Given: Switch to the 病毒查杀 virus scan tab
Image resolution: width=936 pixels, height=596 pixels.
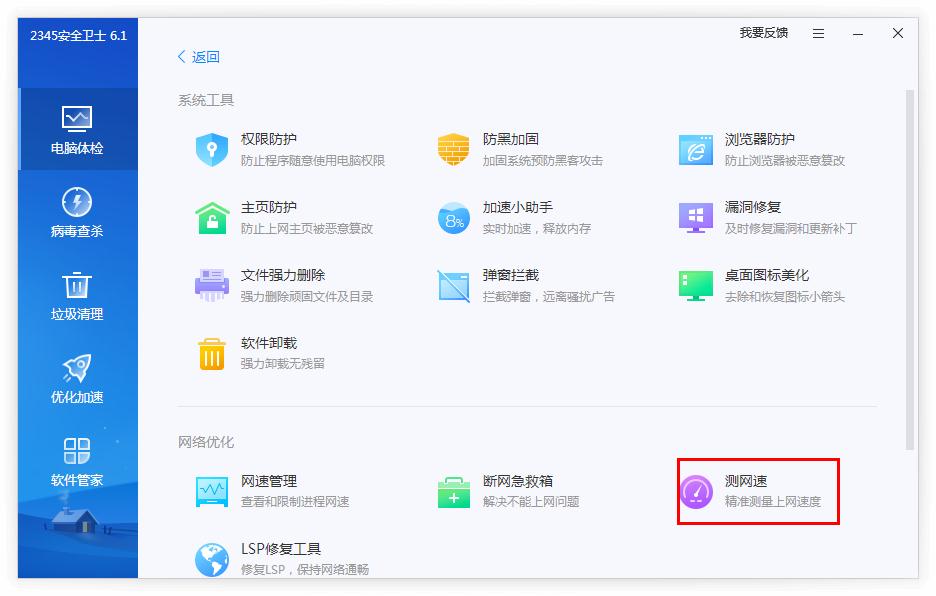Looking at the screenshot, I should coord(77,212).
